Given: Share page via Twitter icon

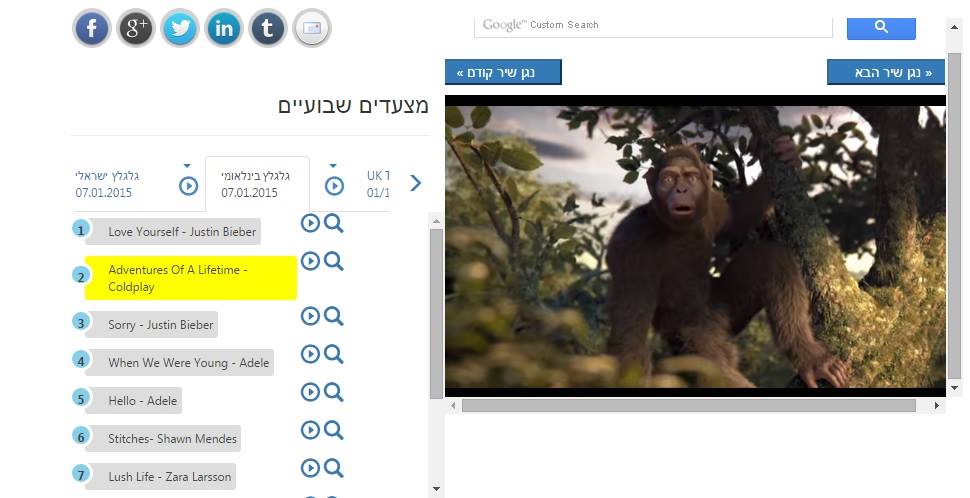Looking at the screenshot, I should (179, 28).
